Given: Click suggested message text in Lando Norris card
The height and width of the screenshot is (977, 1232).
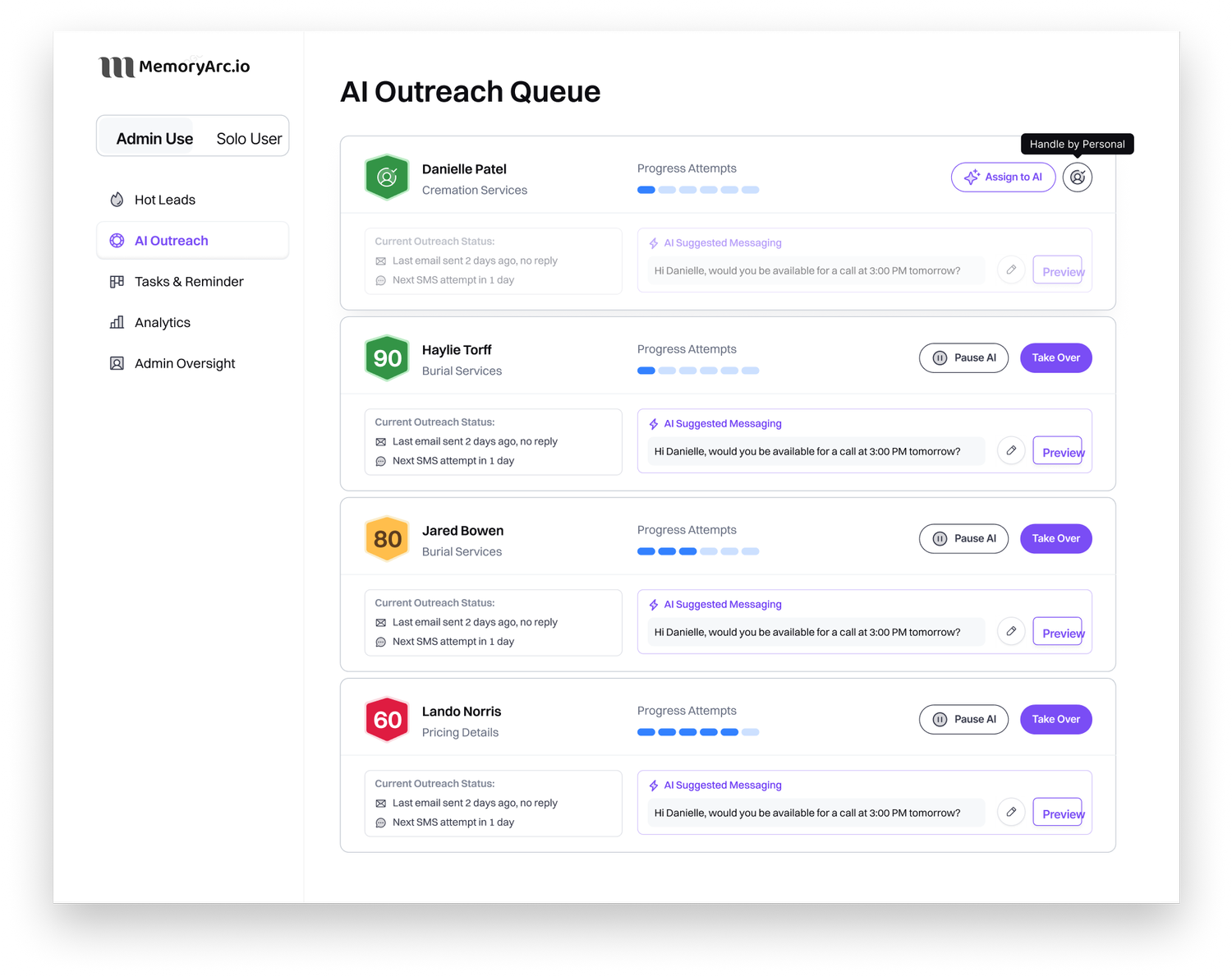Looking at the screenshot, I should pos(807,813).
